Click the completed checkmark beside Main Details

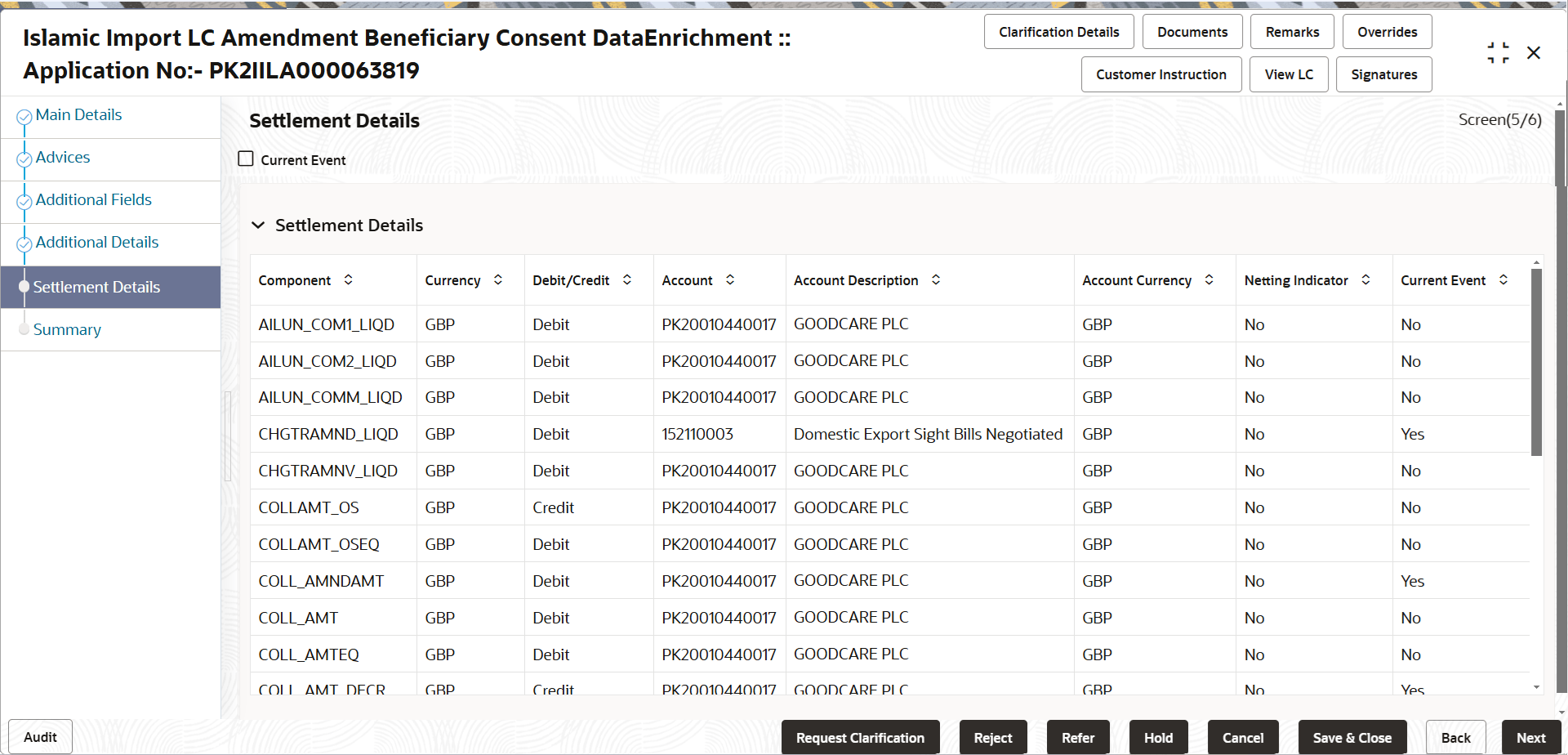point(24,115)
